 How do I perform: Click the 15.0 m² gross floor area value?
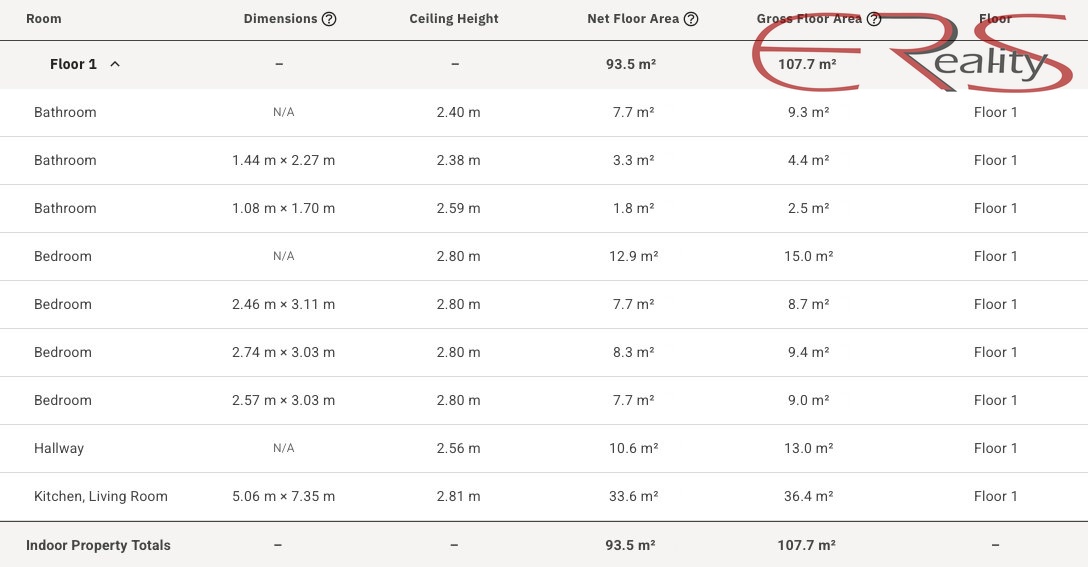coord(808,256)
